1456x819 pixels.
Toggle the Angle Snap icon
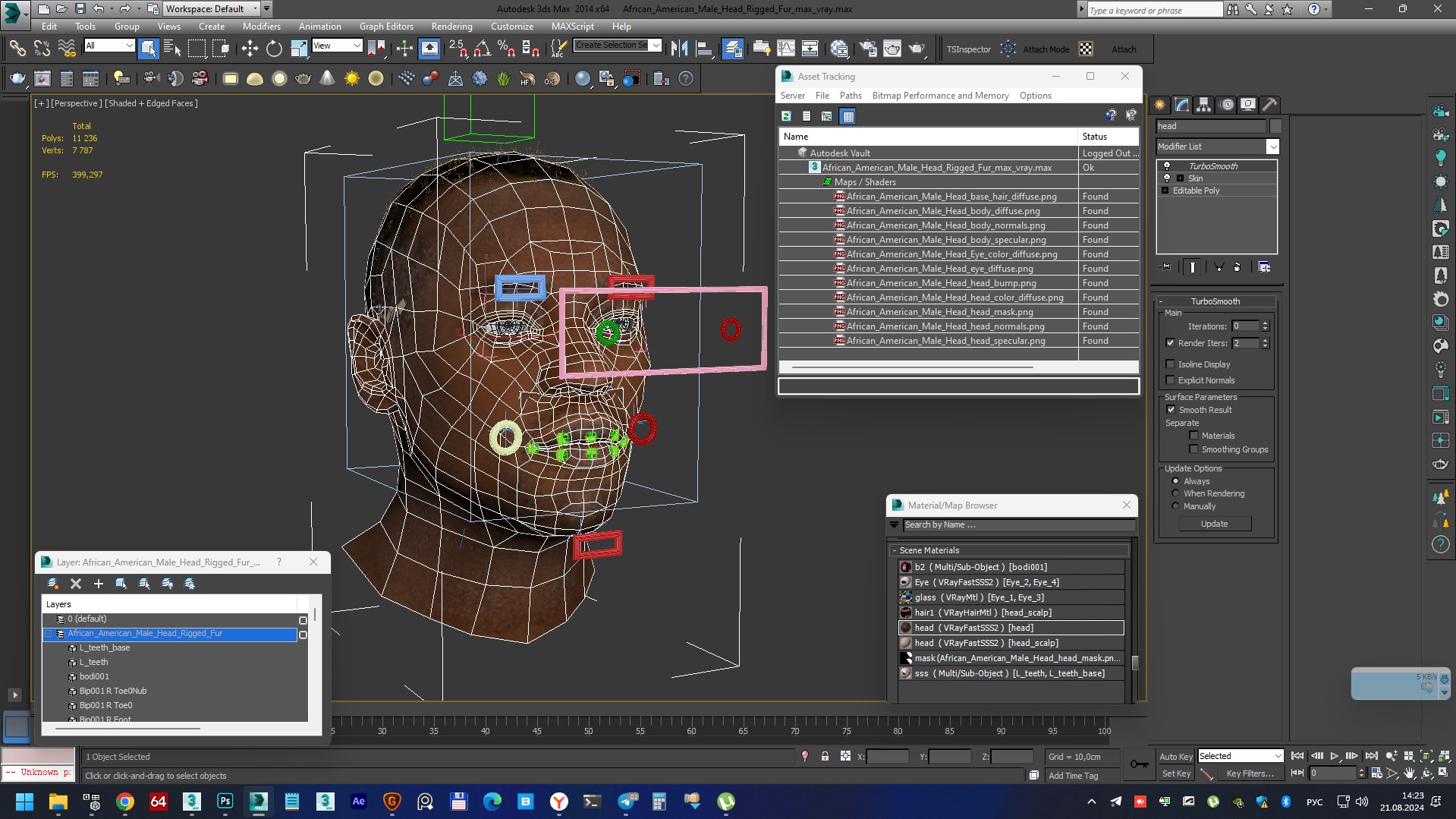coord(482,49)
